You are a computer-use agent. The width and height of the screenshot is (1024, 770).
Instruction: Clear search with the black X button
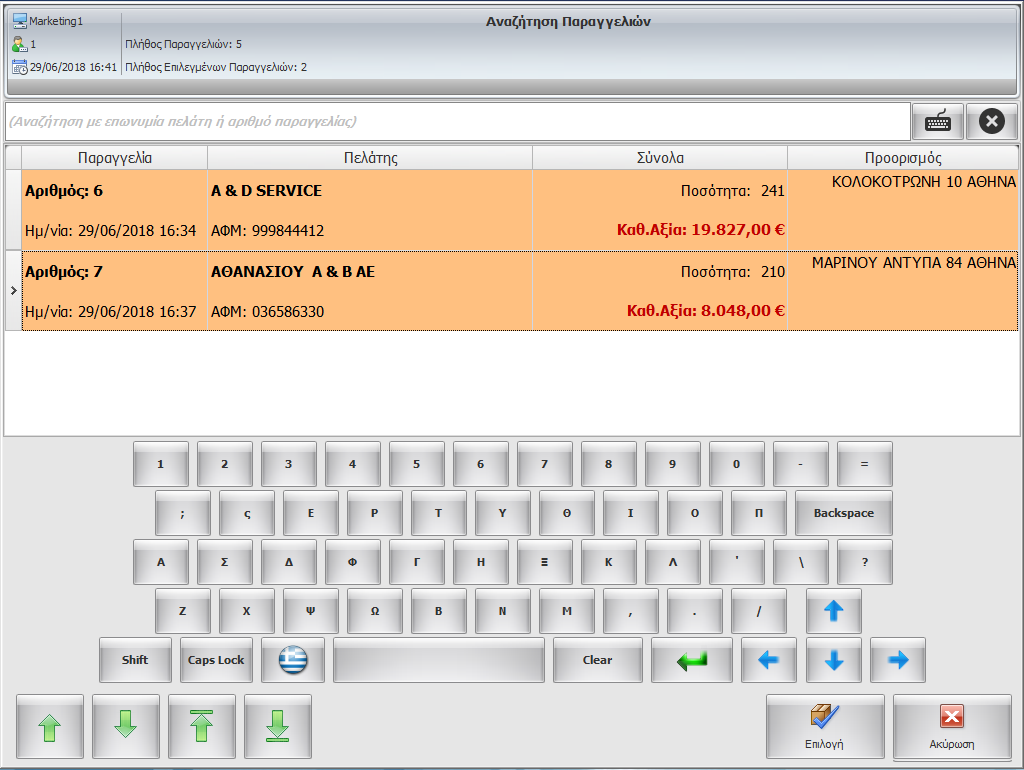tap(991, 121)
